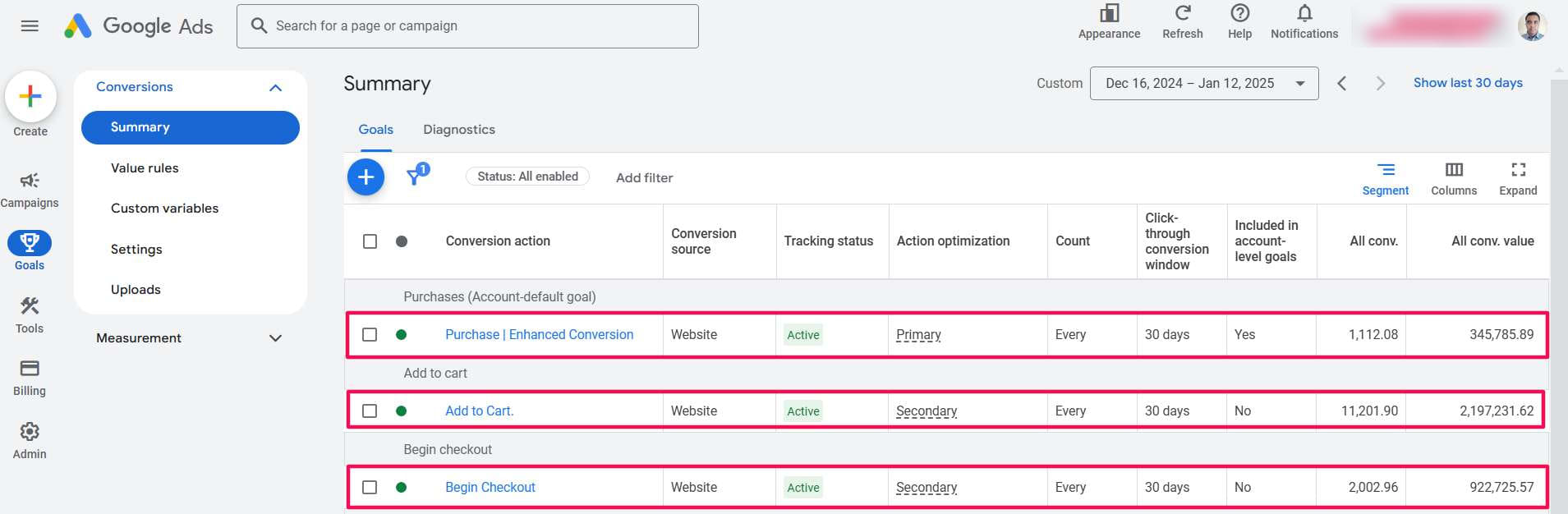Open the Add to Cart. link
The image size is (1568, 514).
coord(479,411)
